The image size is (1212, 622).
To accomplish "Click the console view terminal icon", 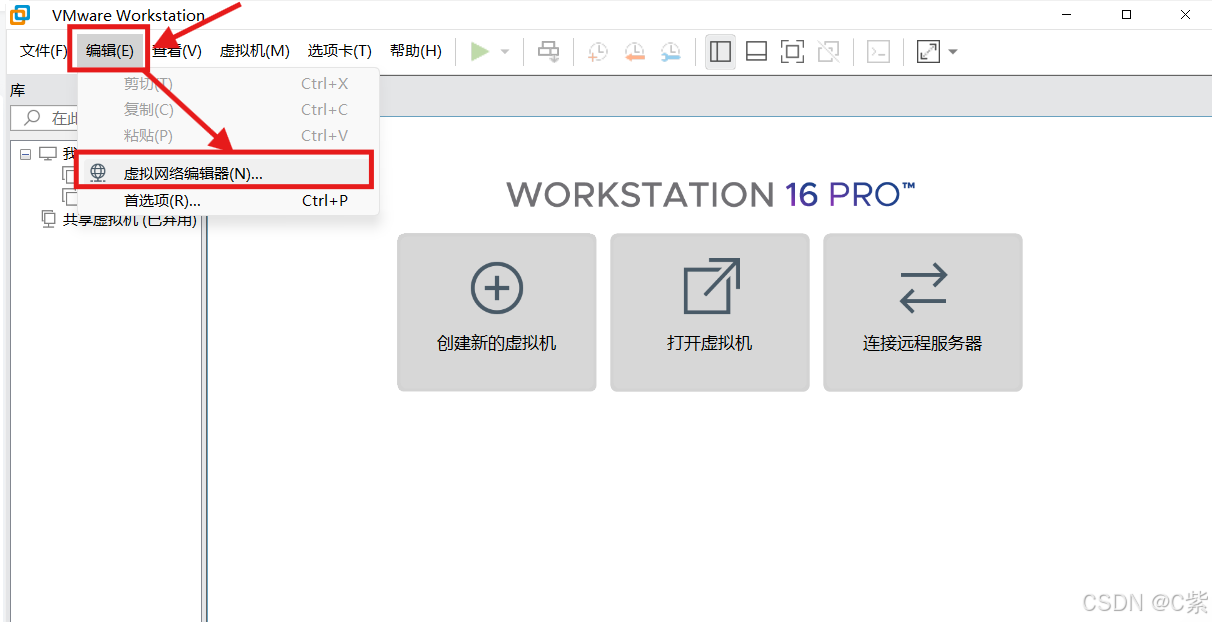I will (878, 51).
